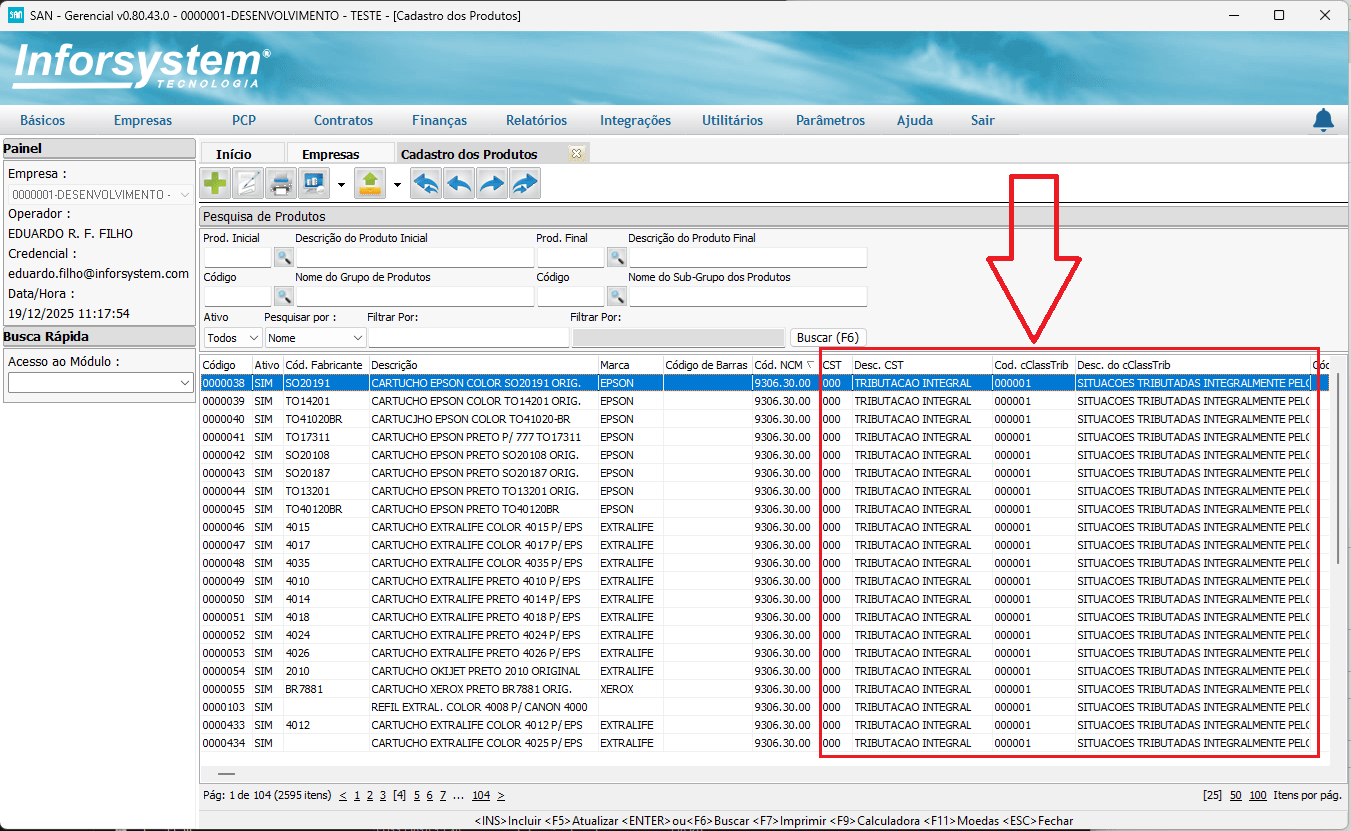Open the Relatórios menu
The image size is (1351, 831).
536,120
